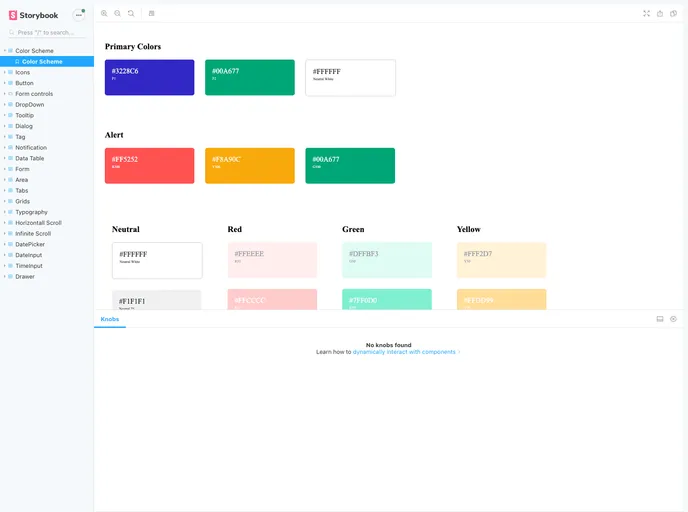Open the sidebar ellipsis menu button
The width and height of the screenshot is (688, 512).
tap(79, 15)
